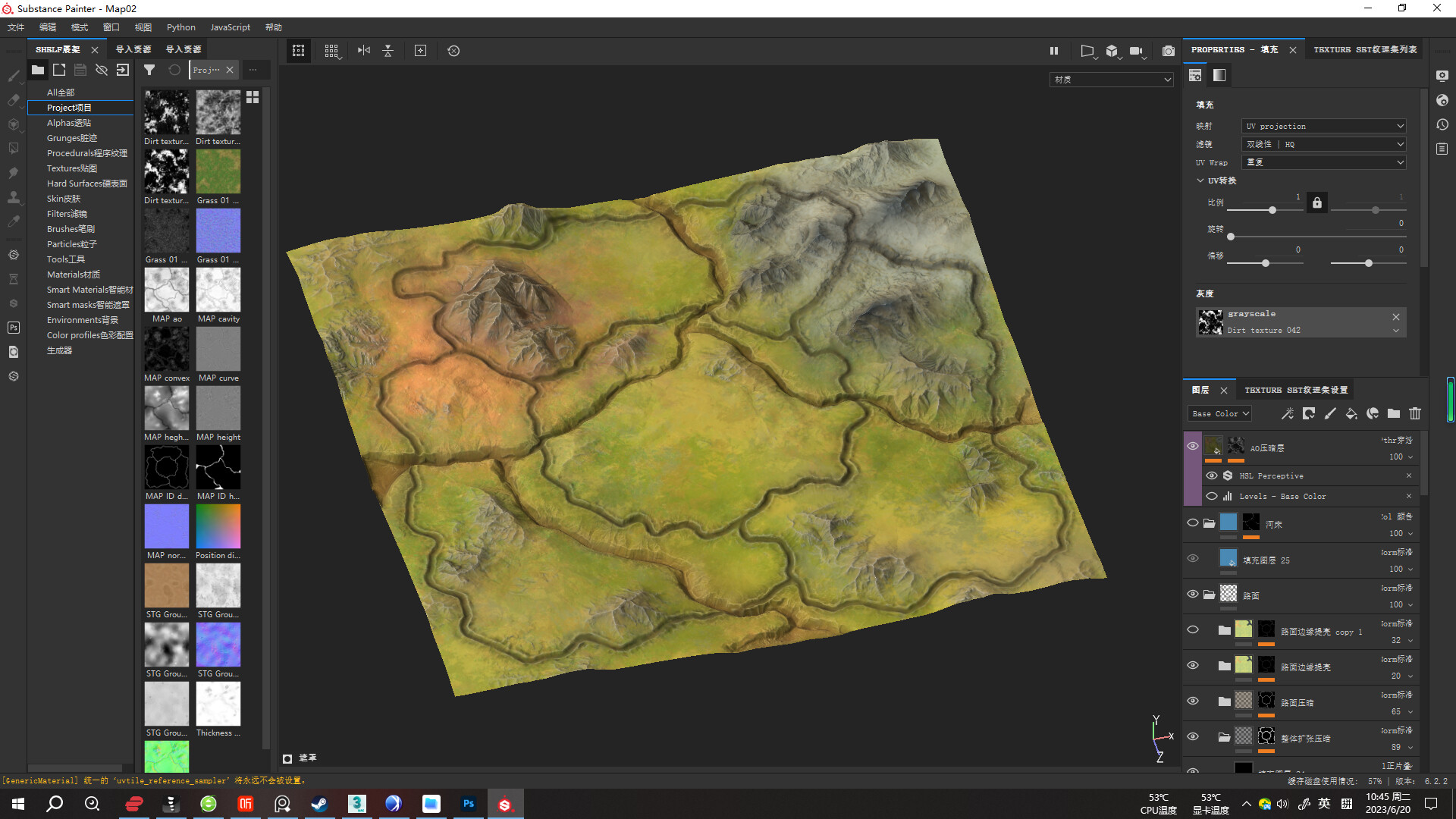Switch to TEXTURE SET纹理集列表 tab

coord(1365,49)
